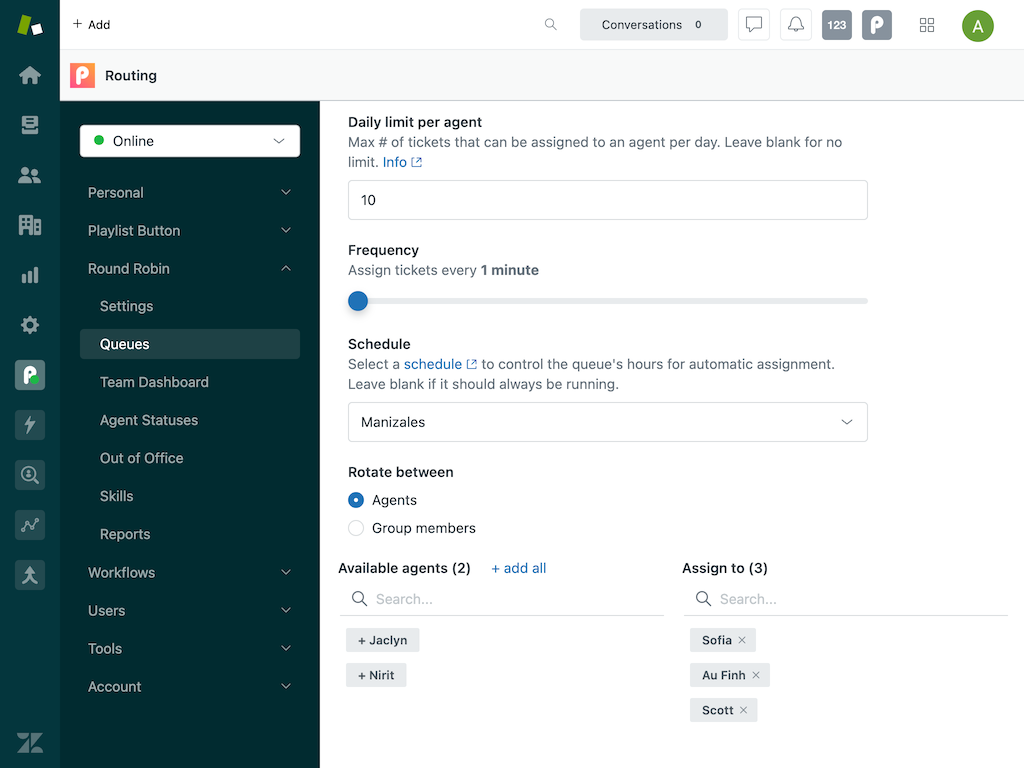Open the Customers icon in the sidebar

coord(29,175)
